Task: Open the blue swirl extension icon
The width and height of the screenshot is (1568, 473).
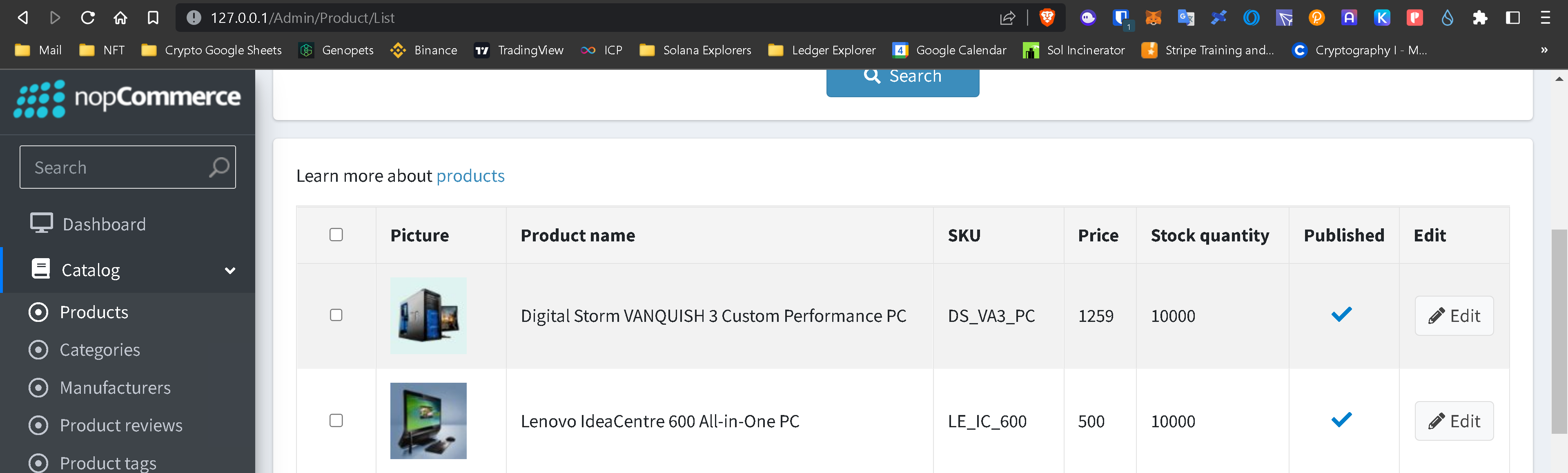Action: point(1252,18)
